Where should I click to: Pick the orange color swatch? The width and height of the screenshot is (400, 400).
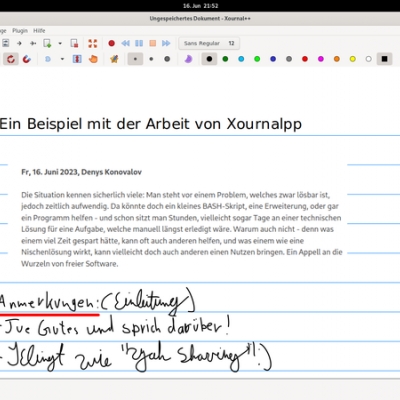(337, 59)
